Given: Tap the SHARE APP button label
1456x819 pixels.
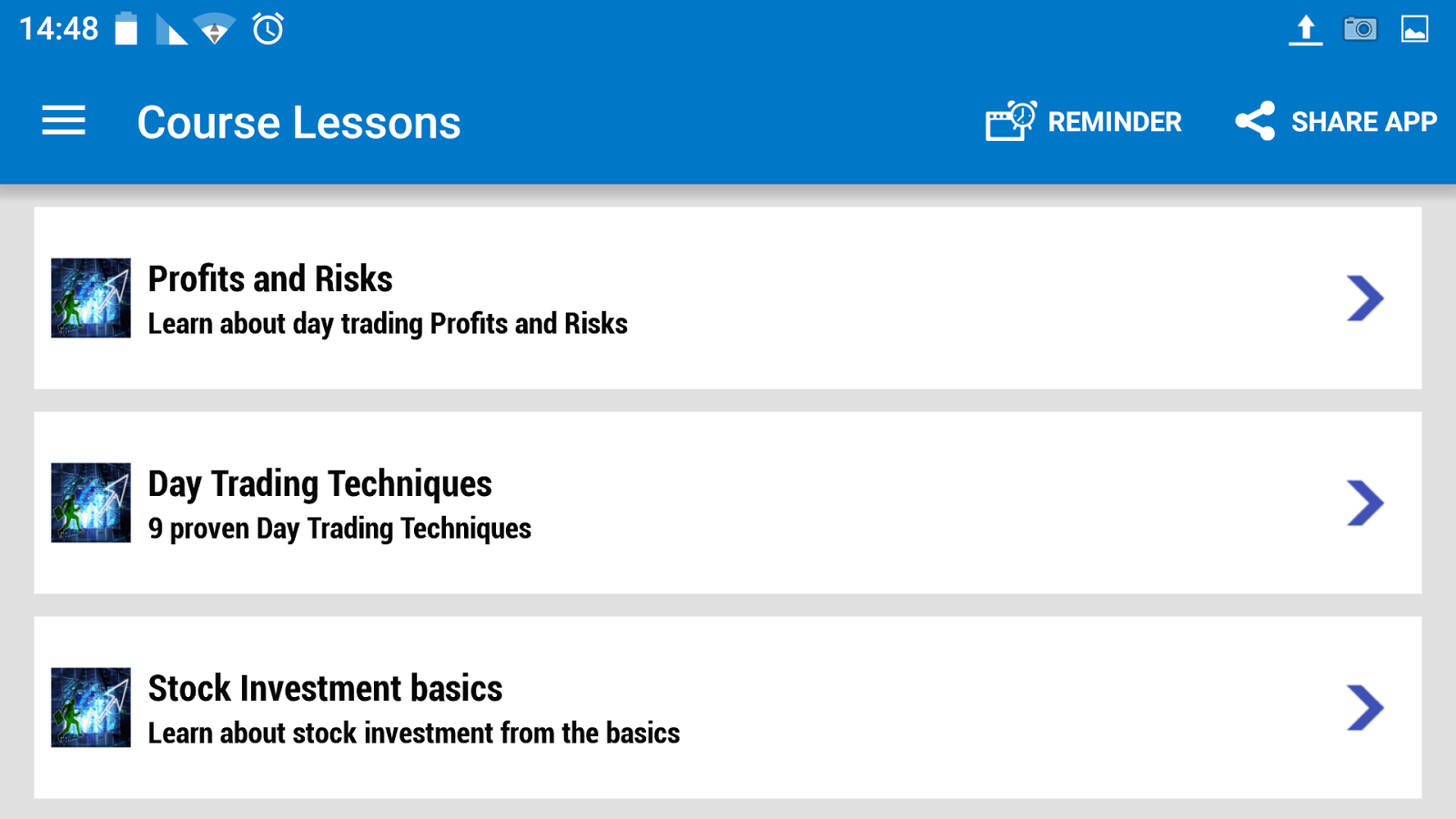Looking at the screenshot, I should pos(1364,122).
